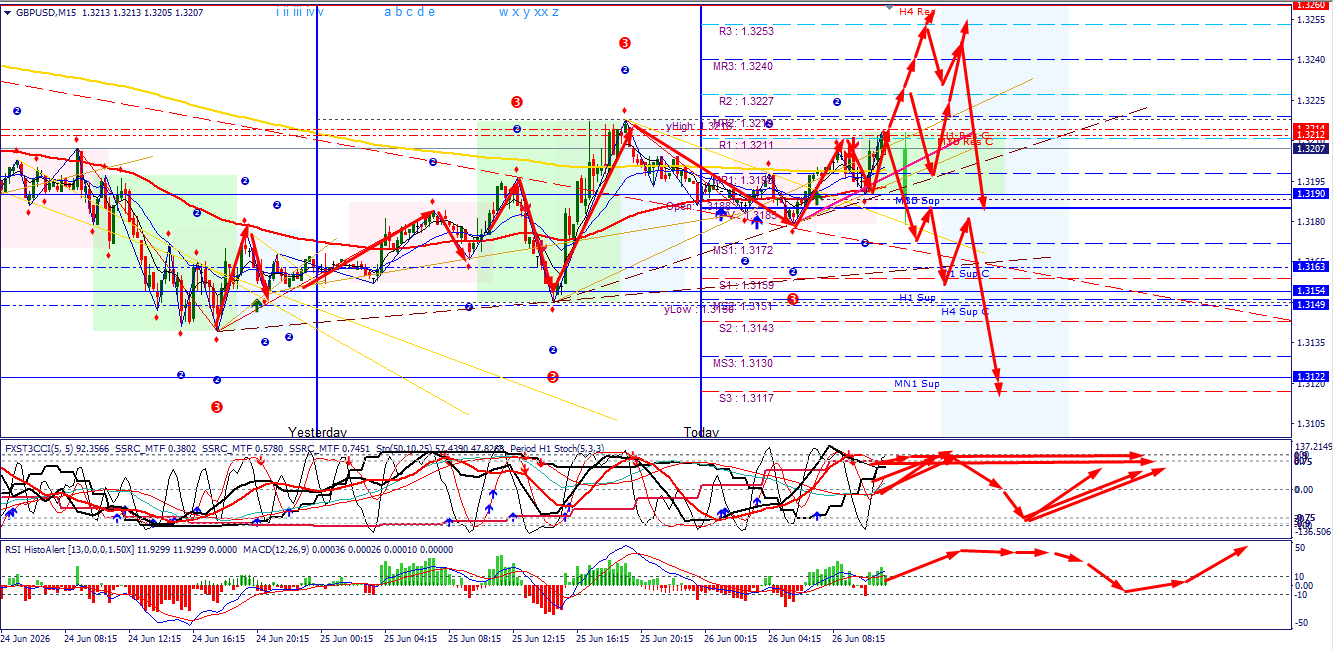Click the '24 Jun 2026' time axis label

(x=27, y=637)
